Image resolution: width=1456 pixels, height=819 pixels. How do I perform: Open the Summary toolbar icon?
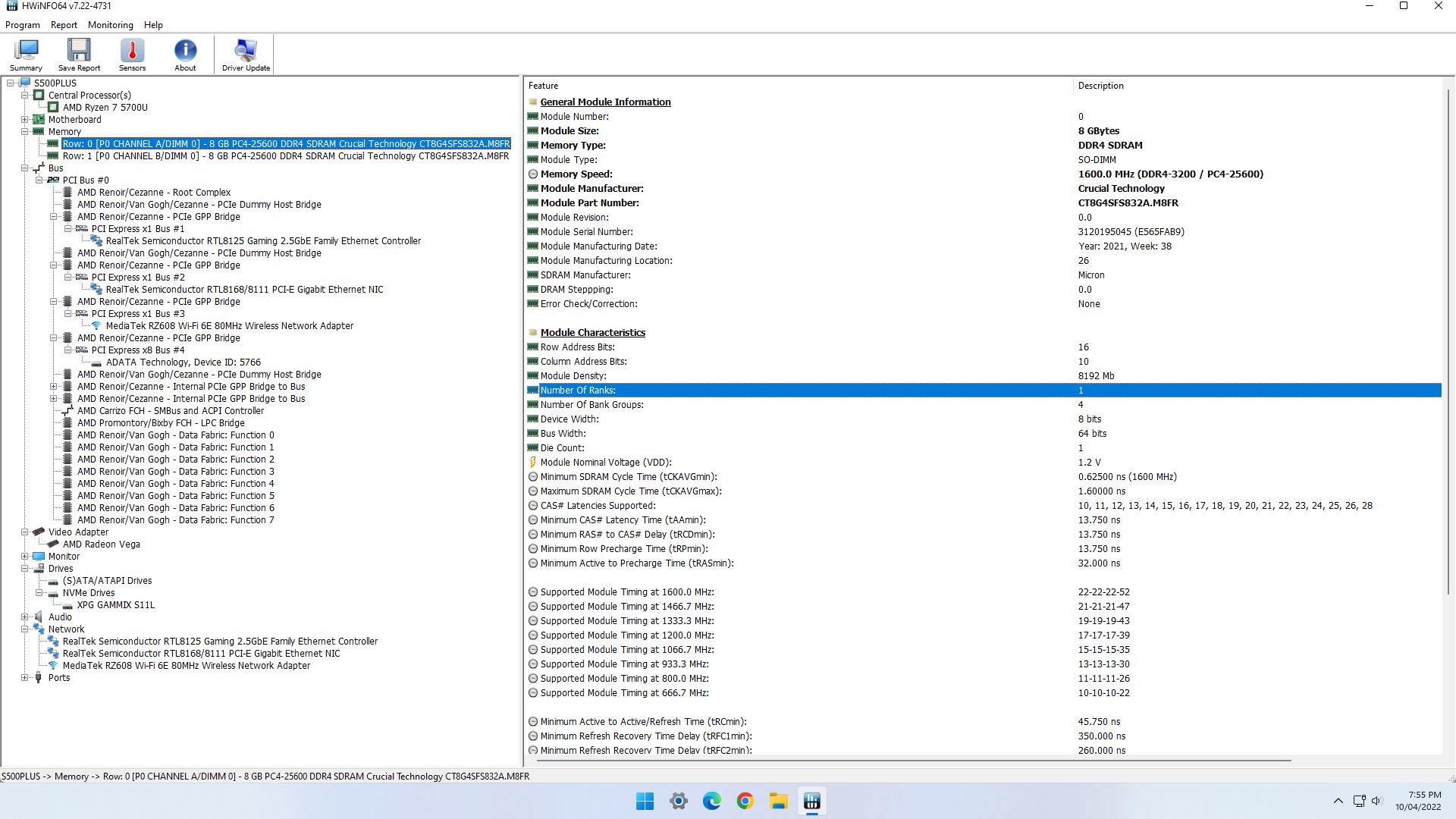pyautogui.click(x=26, y=55)
